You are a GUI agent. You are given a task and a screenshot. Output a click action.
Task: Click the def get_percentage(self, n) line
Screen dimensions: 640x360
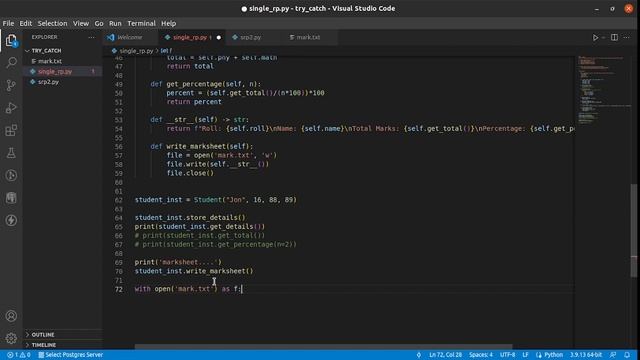pyautogui.click(x=205, y=84)
